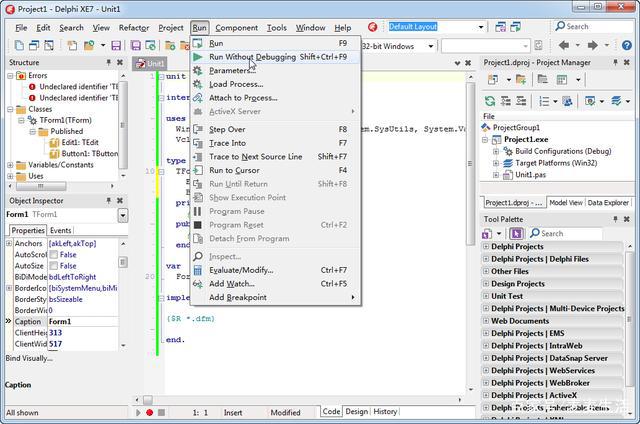Switch to the Design view tab
640x424 pixels.
tap(357, 411)
